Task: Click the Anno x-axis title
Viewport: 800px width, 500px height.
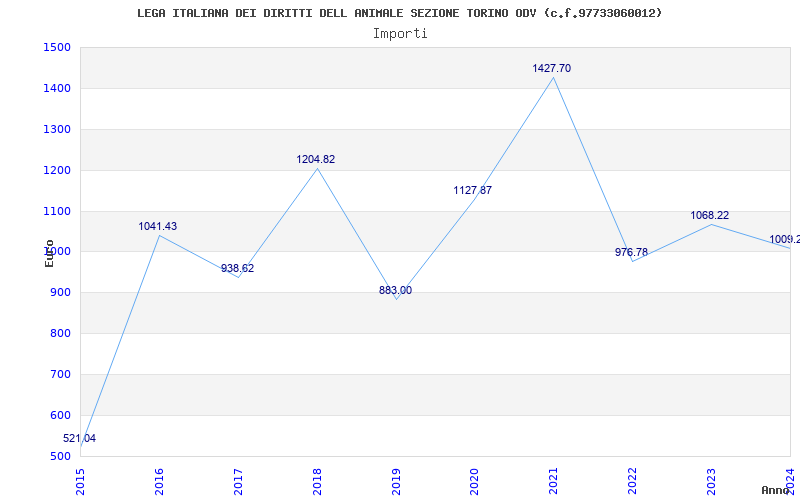Action: pos(776,490)
